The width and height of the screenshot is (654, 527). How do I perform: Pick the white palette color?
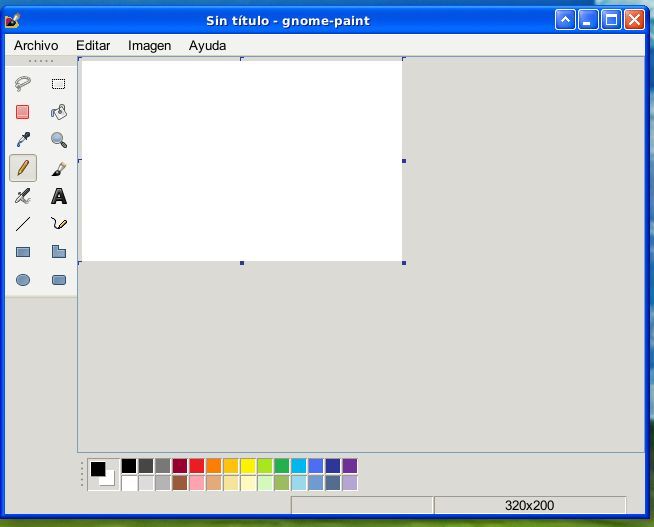click(129, 483)
